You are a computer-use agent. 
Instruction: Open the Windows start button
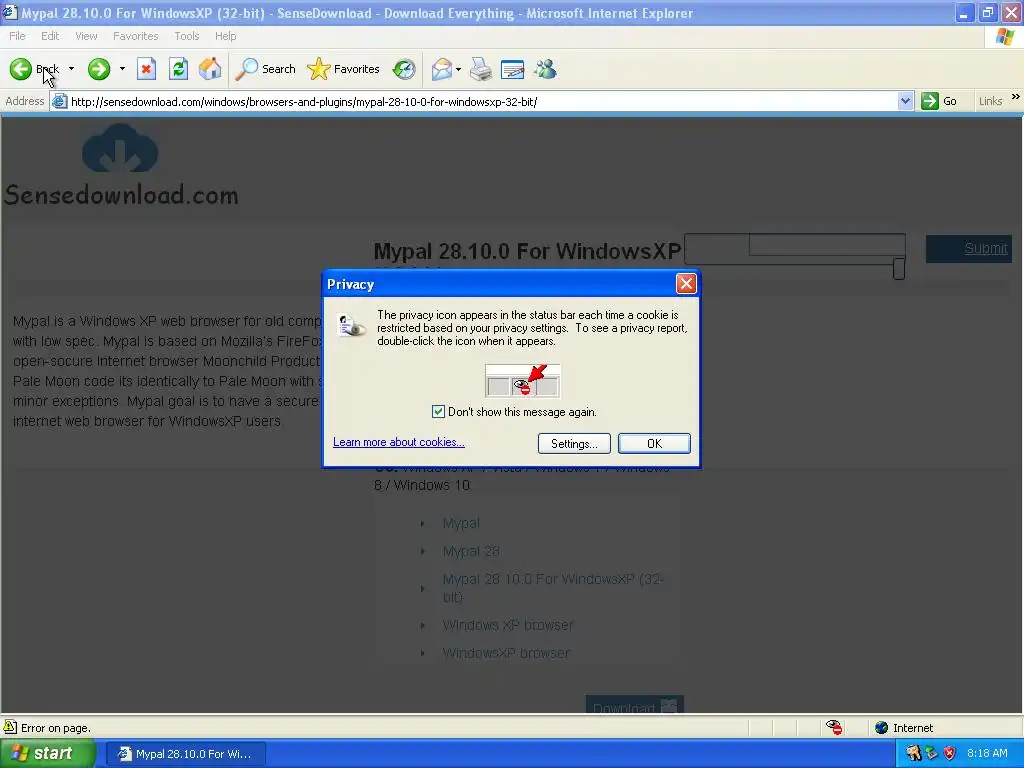pyautogui.click(x=48, y=754)
